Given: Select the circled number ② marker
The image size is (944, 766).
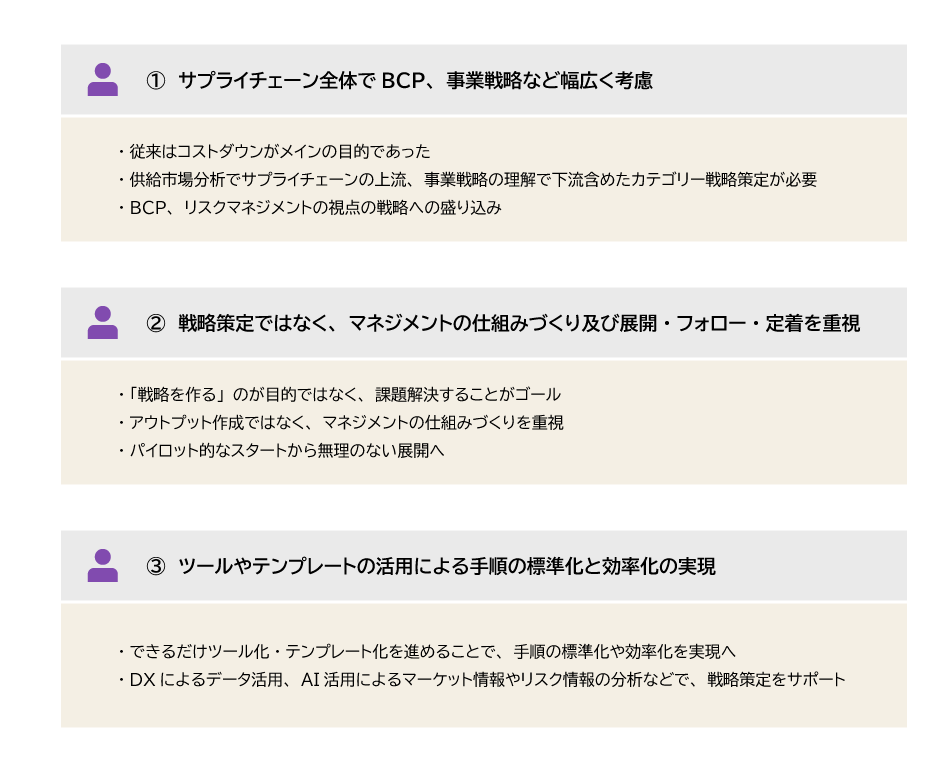Looking at the screenshot, I should pos(155,324).
